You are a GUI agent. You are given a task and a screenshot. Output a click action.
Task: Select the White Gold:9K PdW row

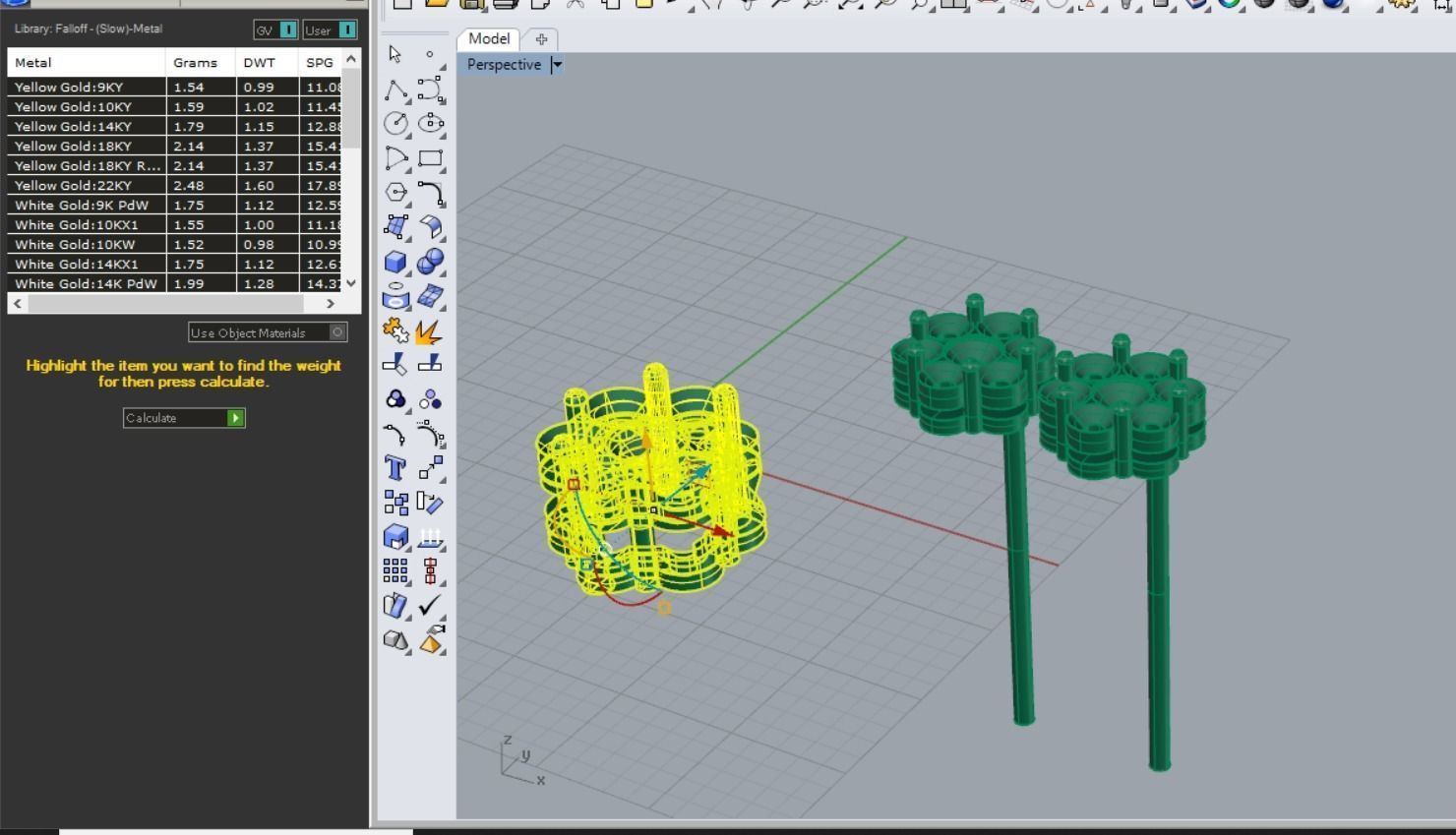click(174, 205)
